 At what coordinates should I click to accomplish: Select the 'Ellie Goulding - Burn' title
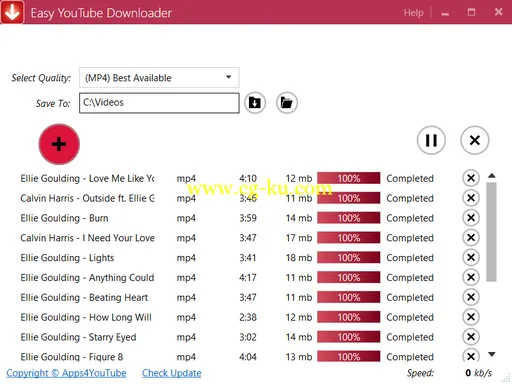[x=64, y=218]
